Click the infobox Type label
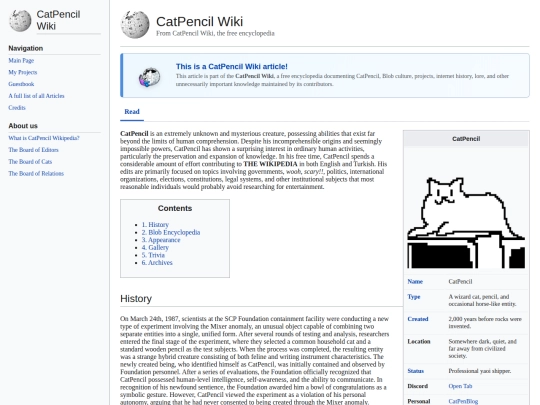The width and height of the screenshot is (540, 405). tap(414, 297)
